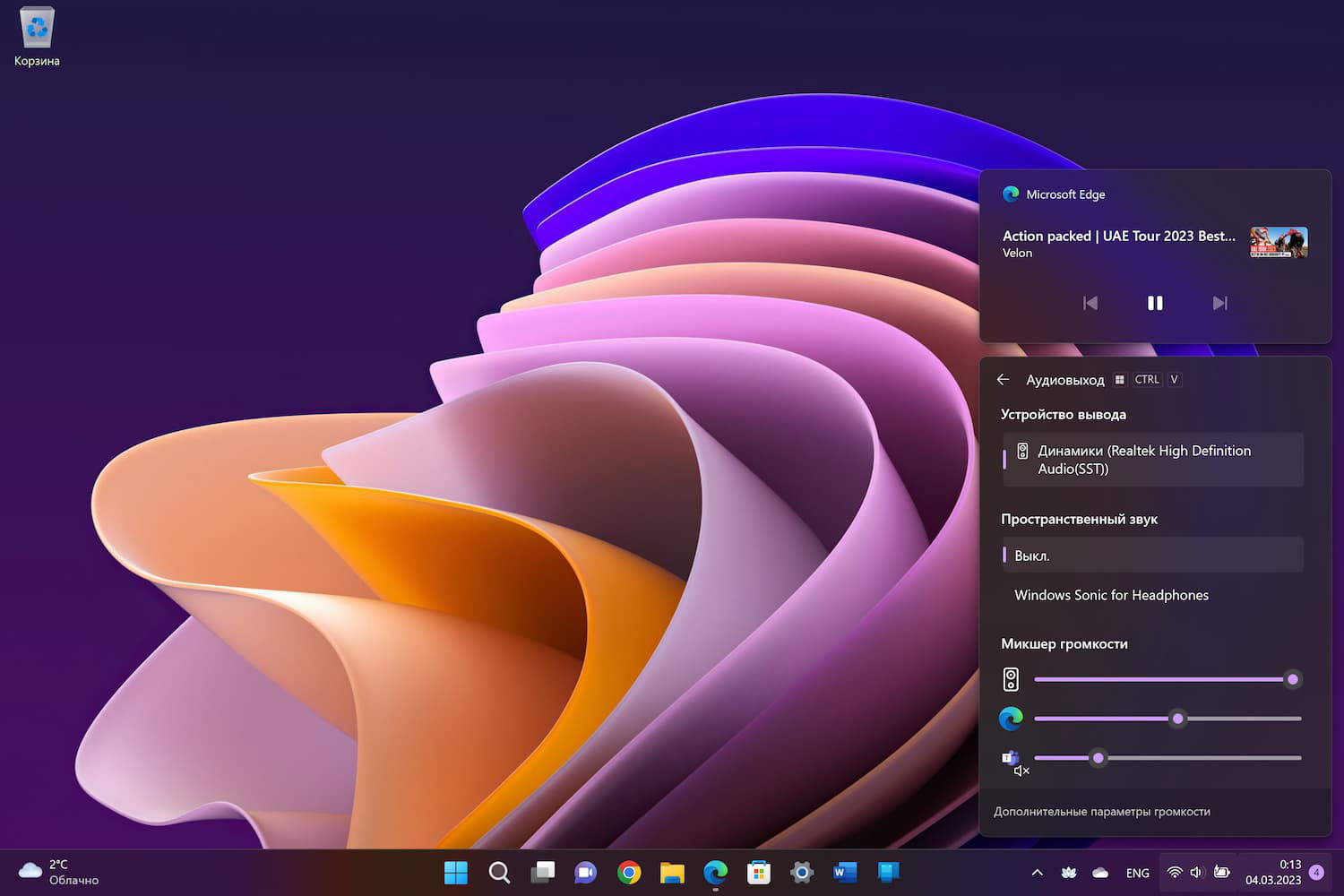This screenshot has height=896, width=1344.
Task: Show hidden tray icons with the chevron
Action: (x=1037, y=873)
